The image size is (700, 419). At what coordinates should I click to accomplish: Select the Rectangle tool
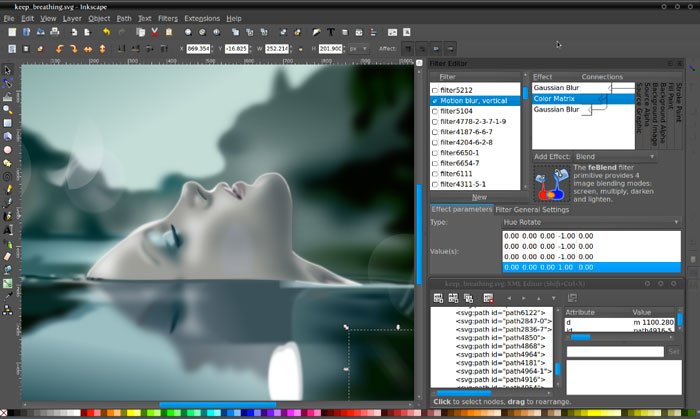(8, 123)
